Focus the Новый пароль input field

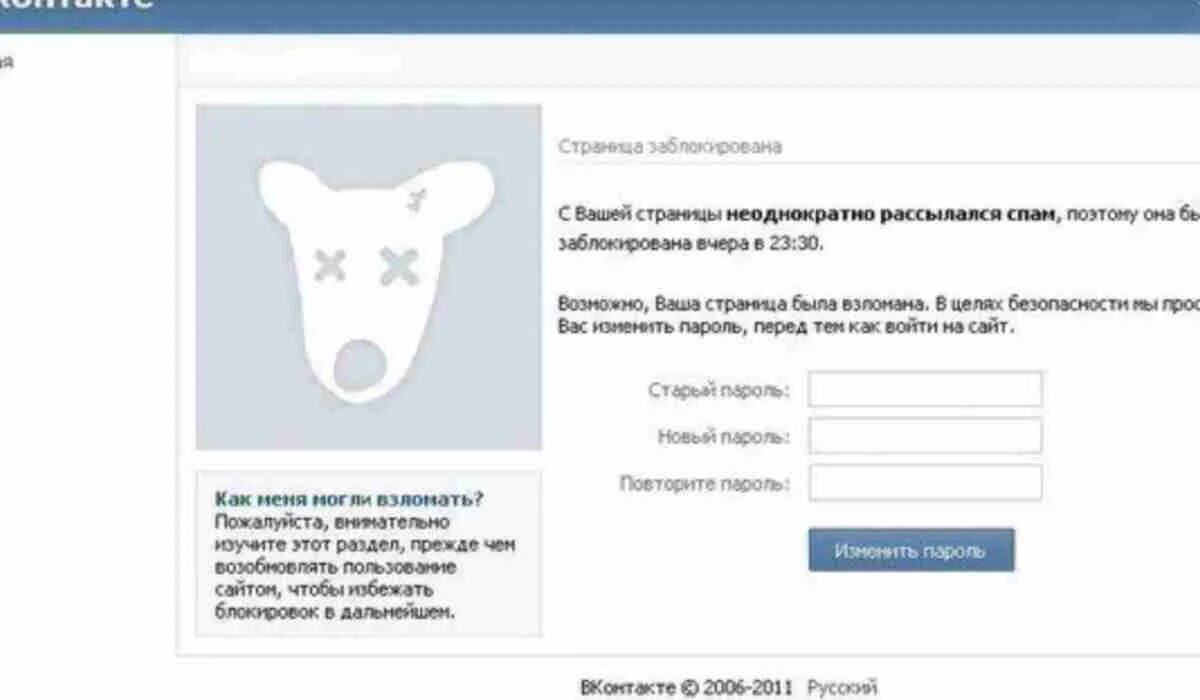point(925,436)
